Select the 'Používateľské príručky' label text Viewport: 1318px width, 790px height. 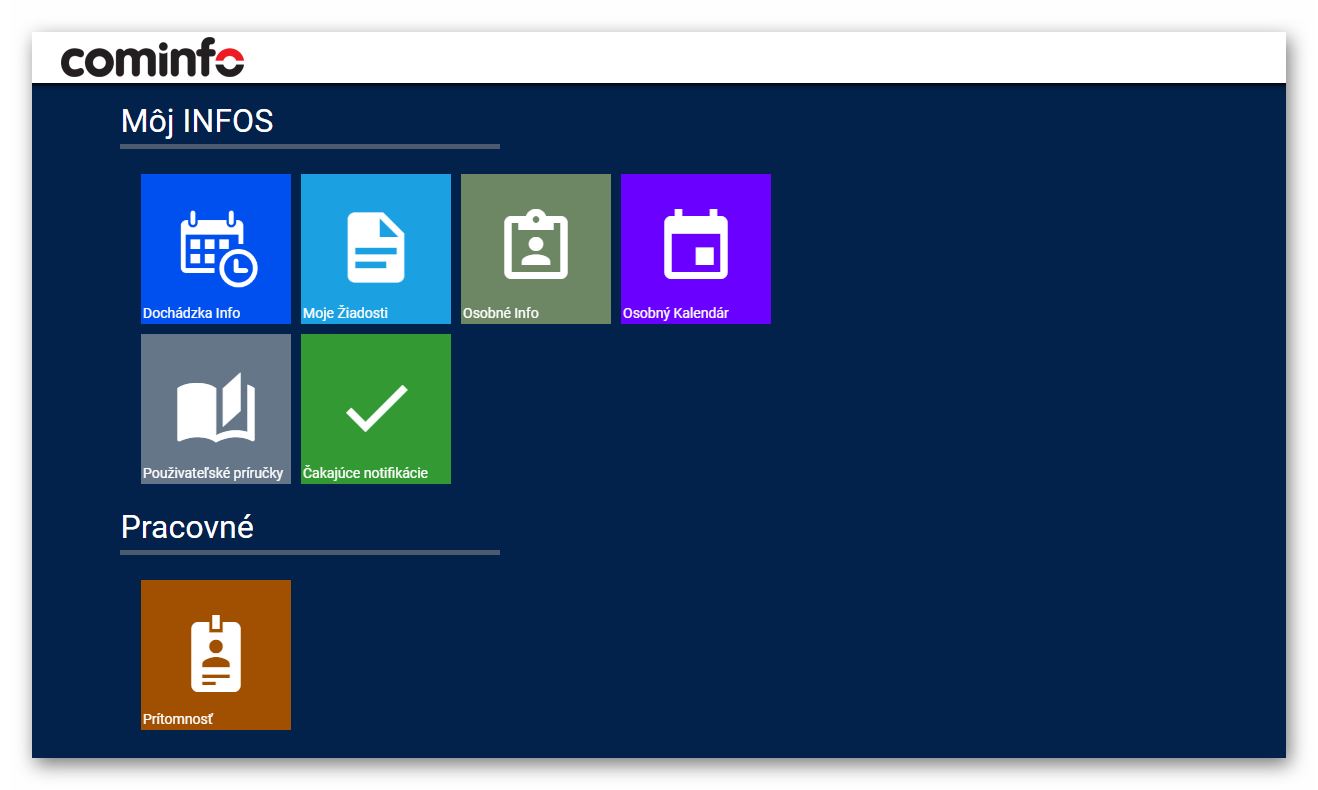click(x=213, y=473)
